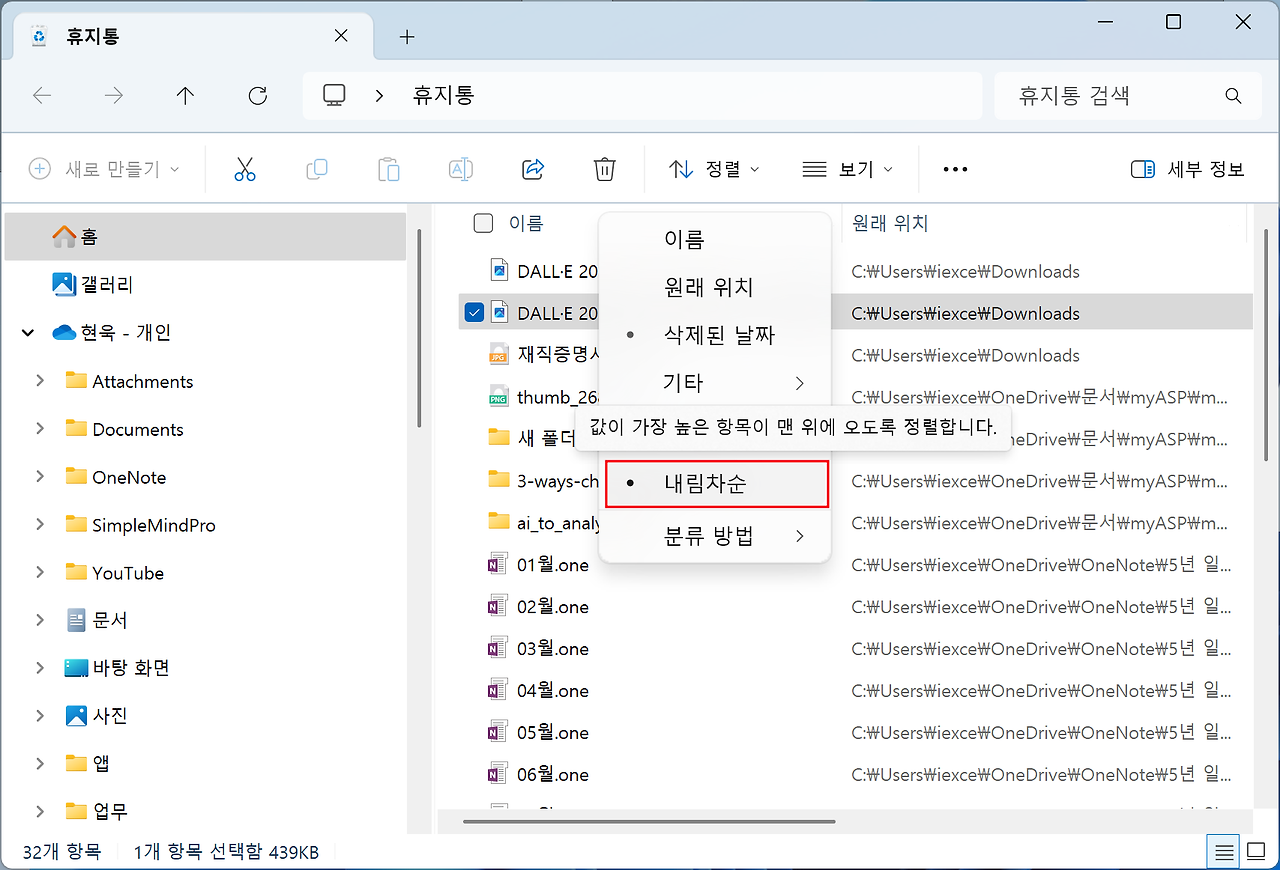Switch to large thumbnails view icon
Screen dimensions: 1280x870
click(1255, 852)
